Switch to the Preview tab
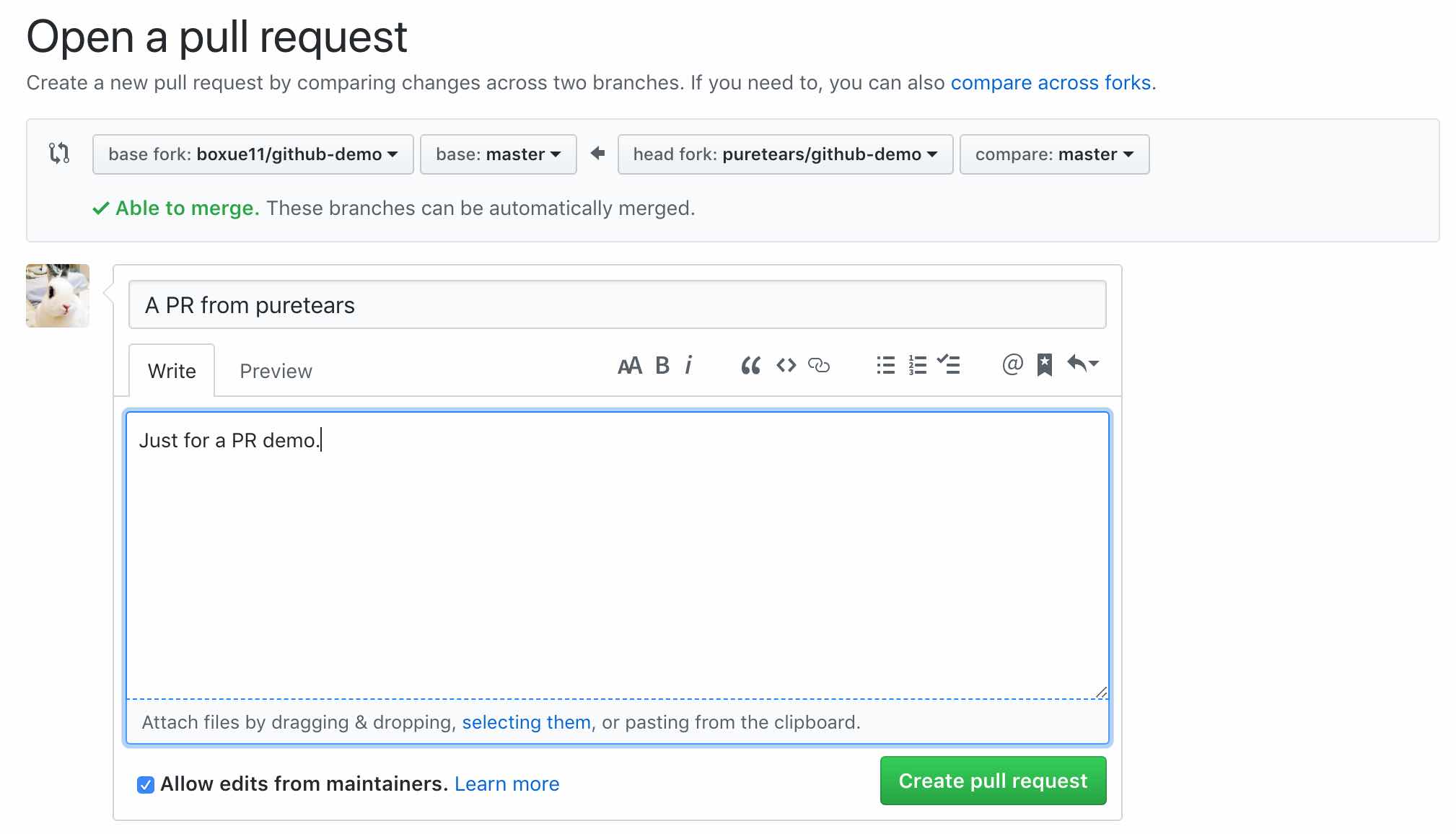The width and height of the screenshot is (1456, 834). pos(276,371)
